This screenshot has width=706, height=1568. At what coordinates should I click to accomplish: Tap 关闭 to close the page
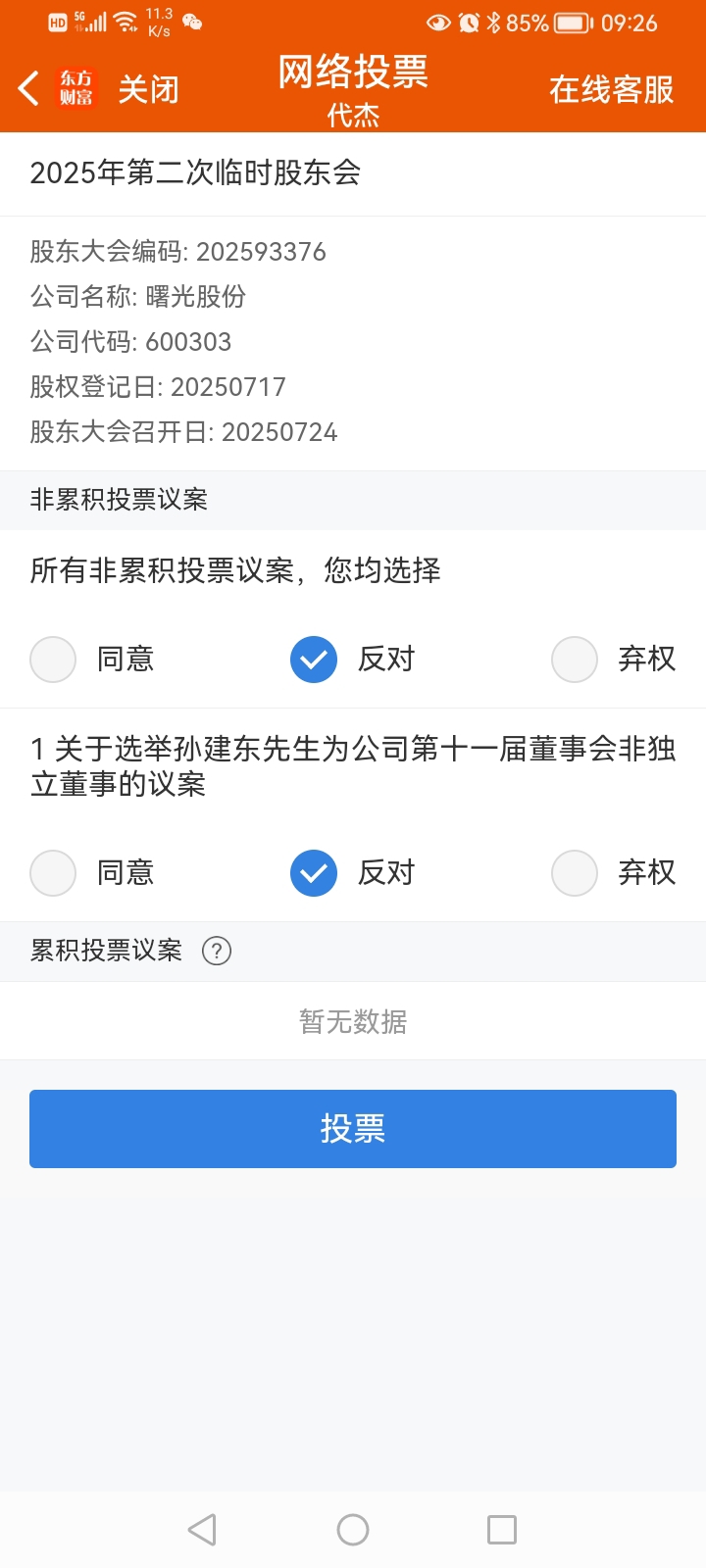149,89
